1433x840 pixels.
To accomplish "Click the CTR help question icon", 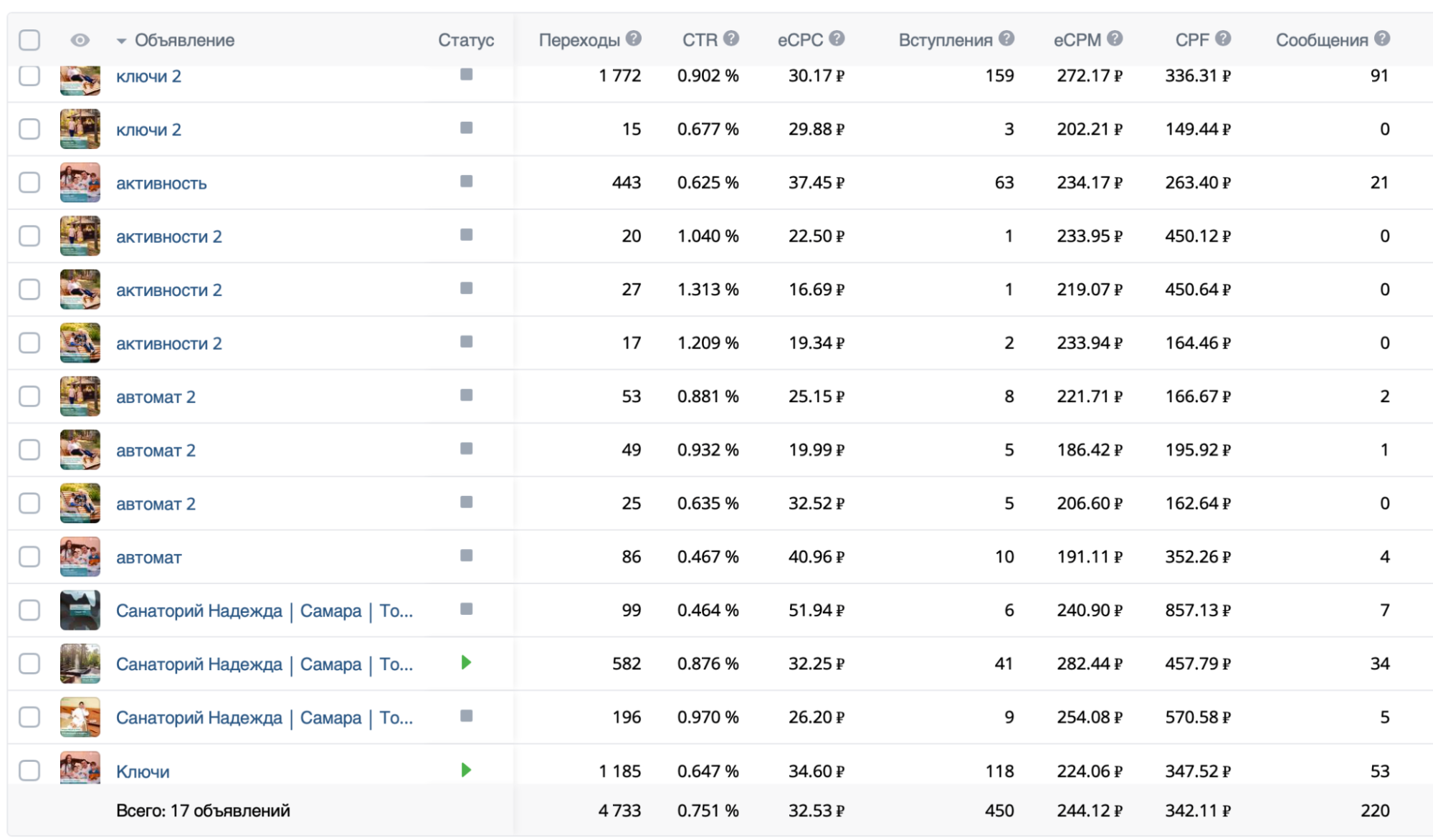I will click(730, 39).
